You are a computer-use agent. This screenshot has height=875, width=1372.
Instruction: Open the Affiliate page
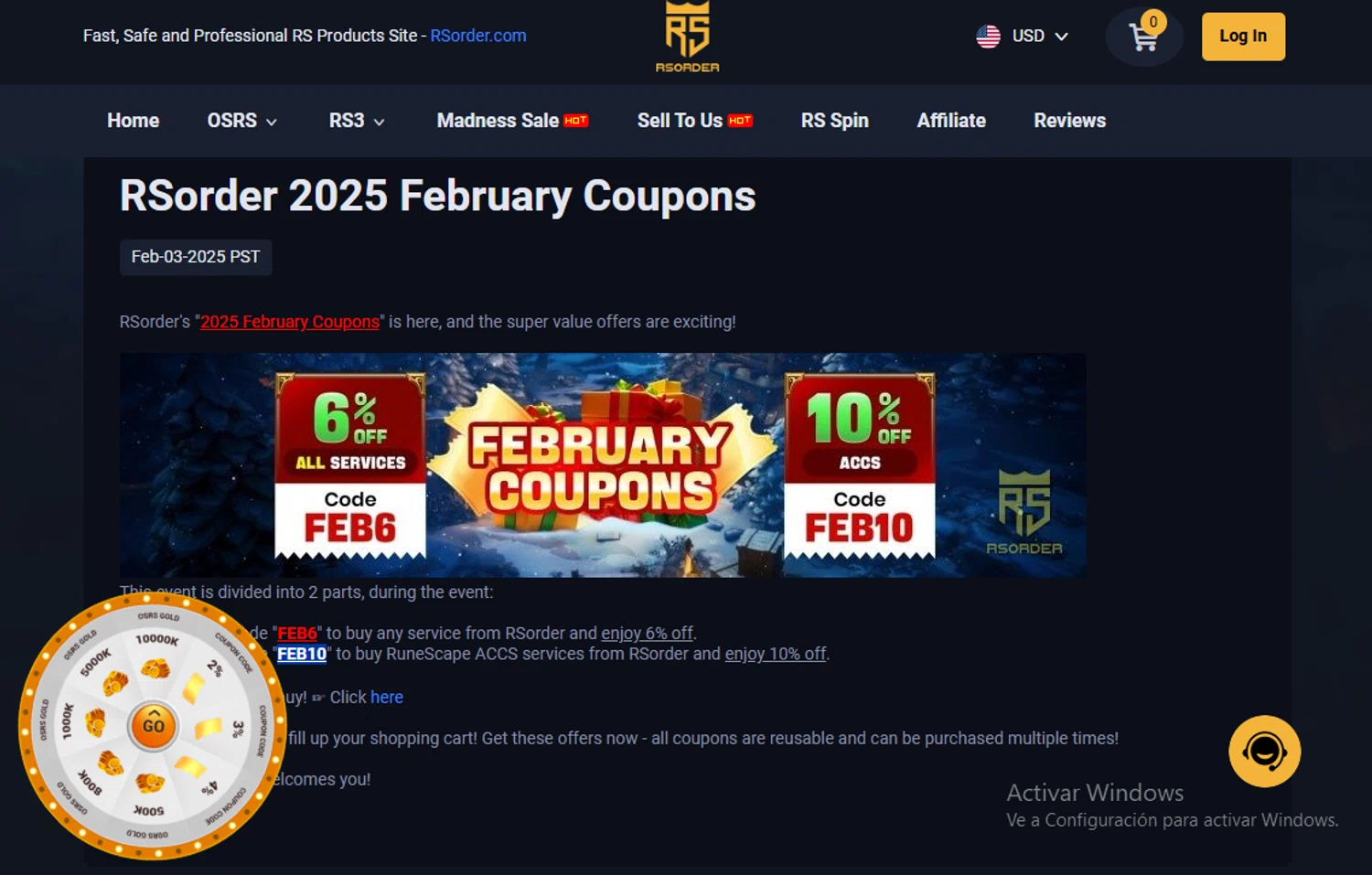click(951, 121)
